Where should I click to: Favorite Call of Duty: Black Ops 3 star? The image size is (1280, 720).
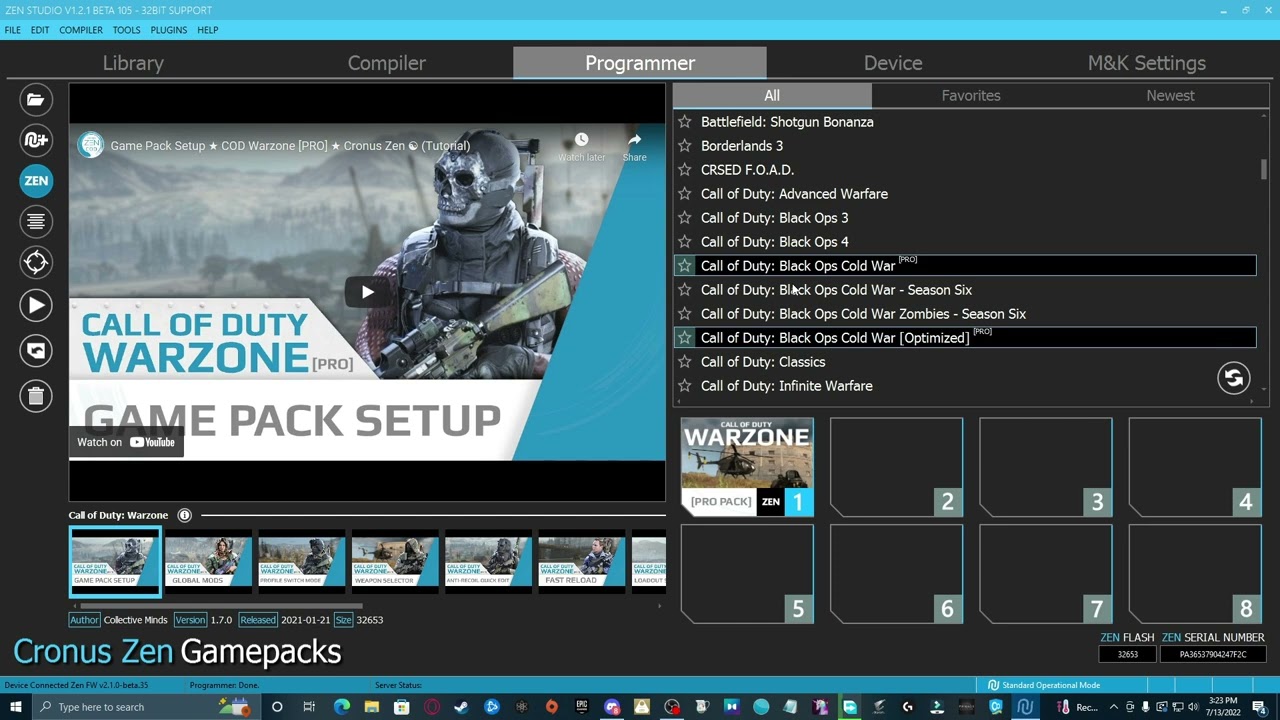pos(685,218)
